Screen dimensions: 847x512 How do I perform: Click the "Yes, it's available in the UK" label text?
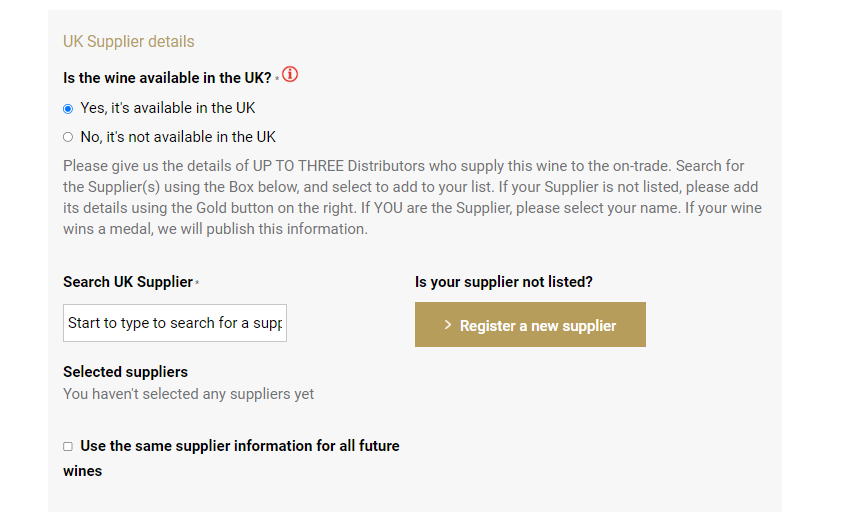(168, 108)
